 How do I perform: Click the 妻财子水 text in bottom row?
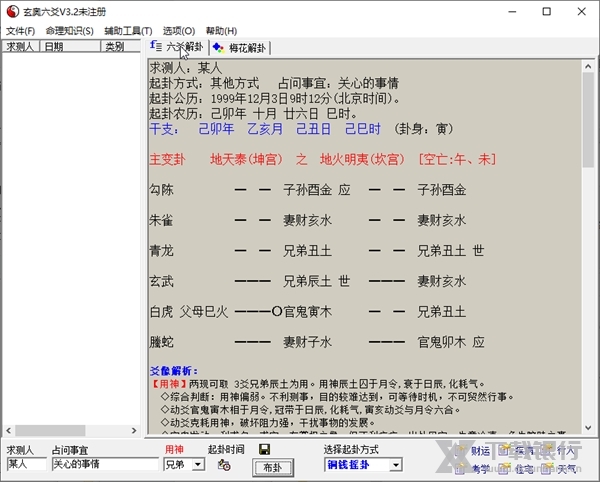tap(308, 342)
